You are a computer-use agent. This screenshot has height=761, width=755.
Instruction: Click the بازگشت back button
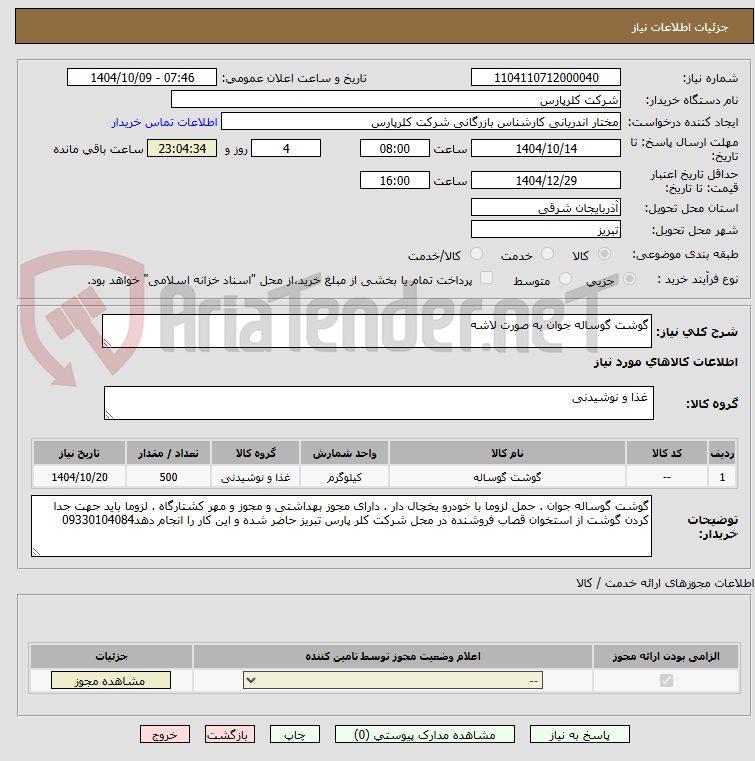(230, 734)
